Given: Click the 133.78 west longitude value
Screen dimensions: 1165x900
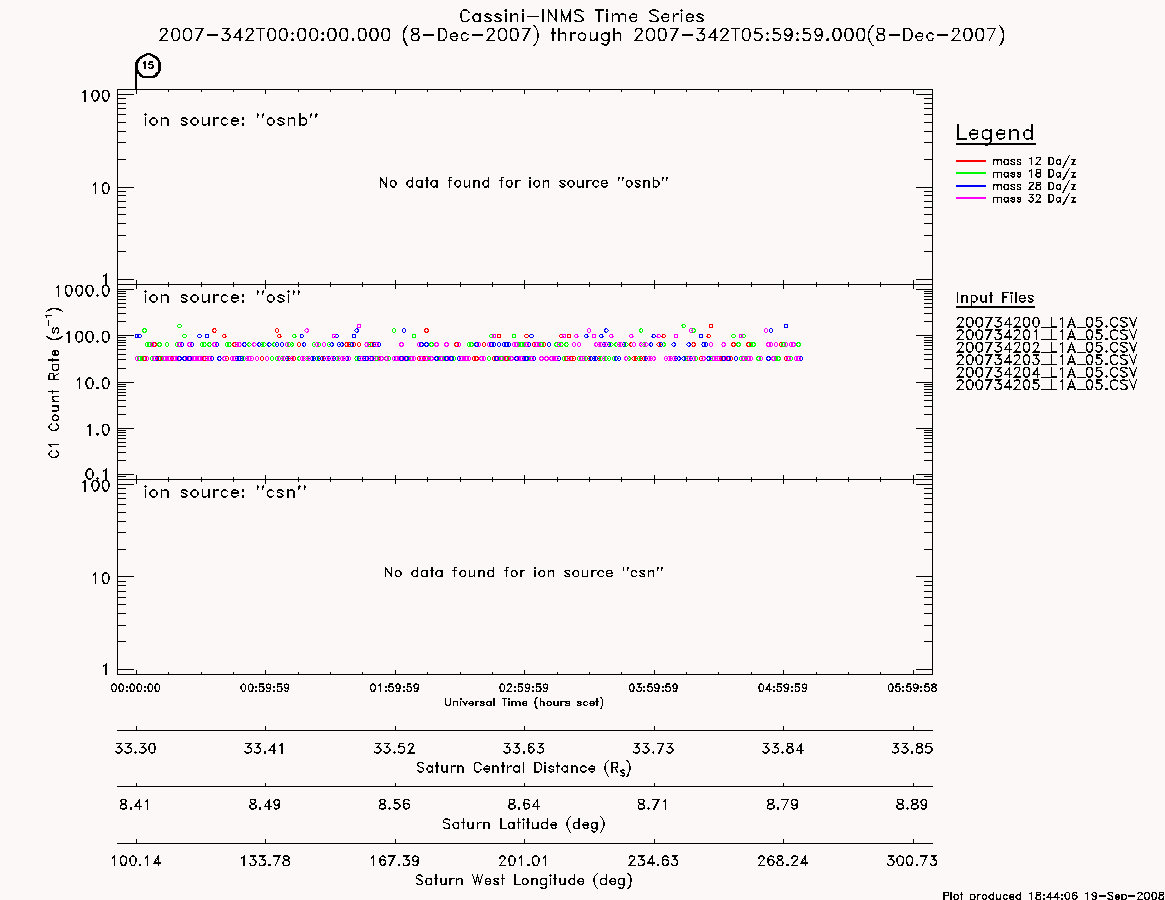Looking at the screenshot, I should point(265,861).
